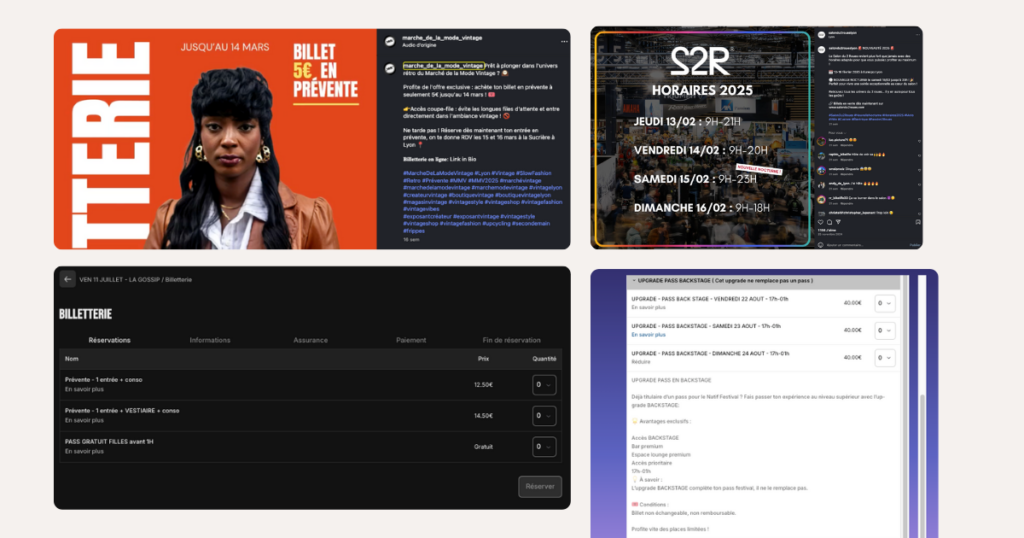Select the Paiement tab
Screen dimensions: 1024x538
[411, 340]
